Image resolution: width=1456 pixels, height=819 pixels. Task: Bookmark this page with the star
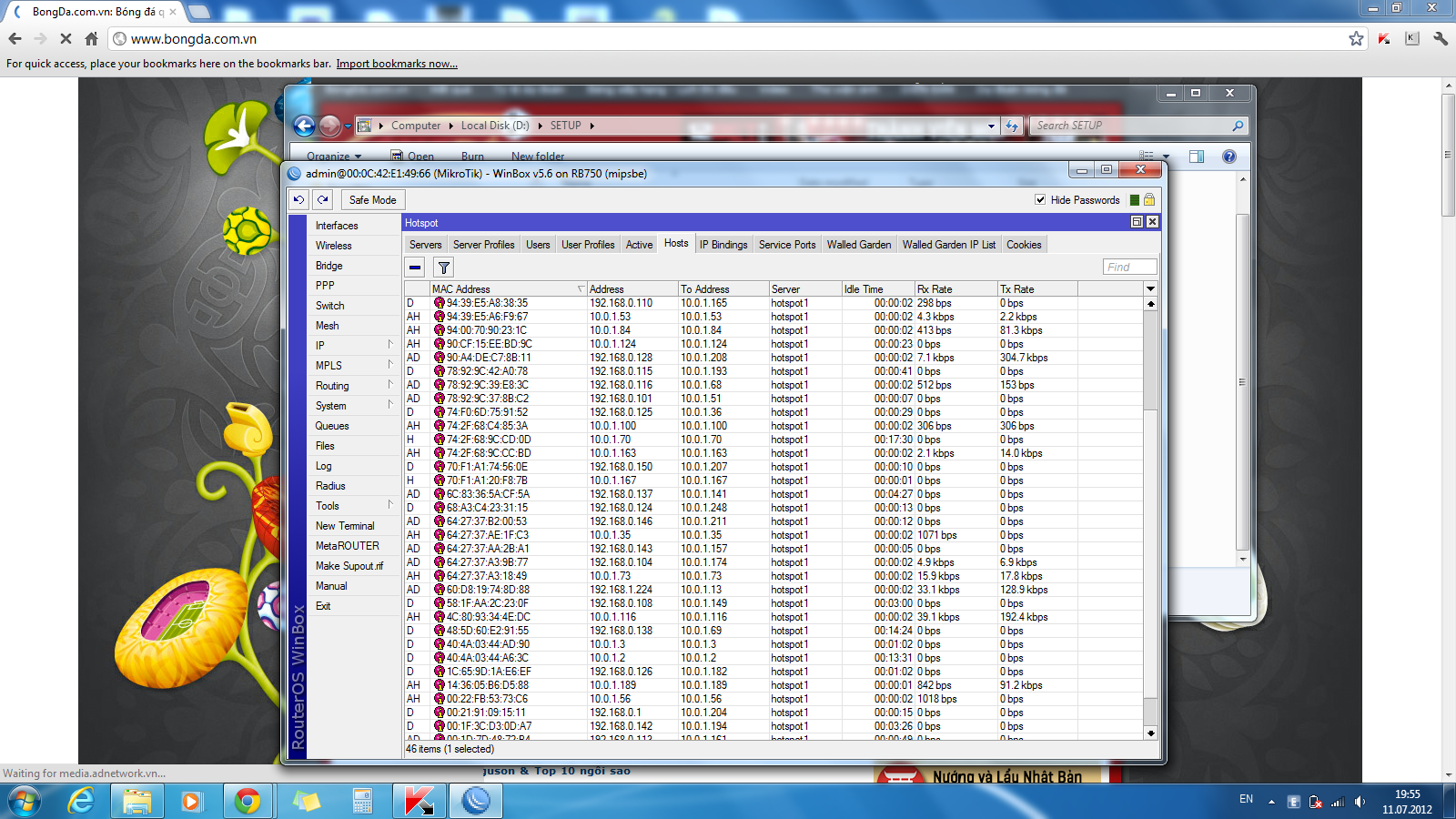click(1356, 38)
